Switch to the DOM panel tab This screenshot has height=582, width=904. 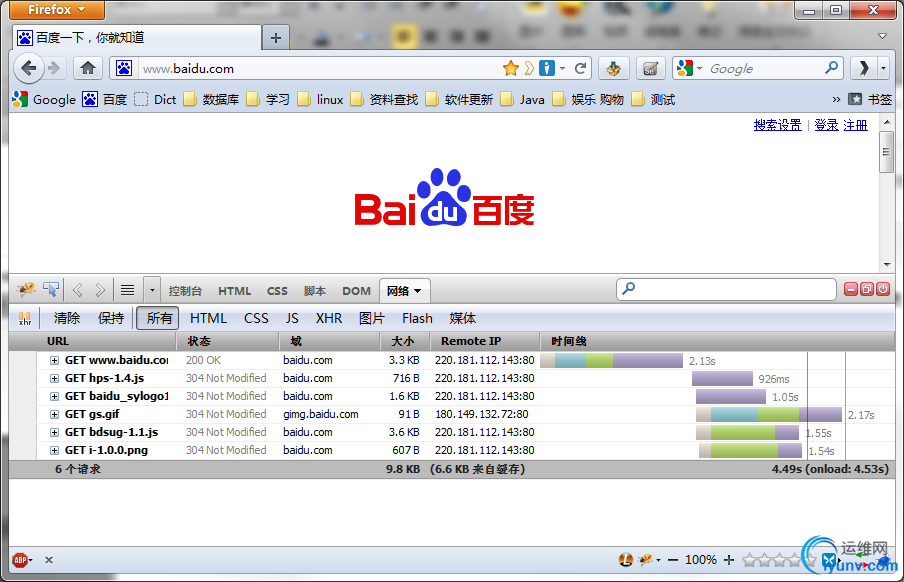pos(356,291)
